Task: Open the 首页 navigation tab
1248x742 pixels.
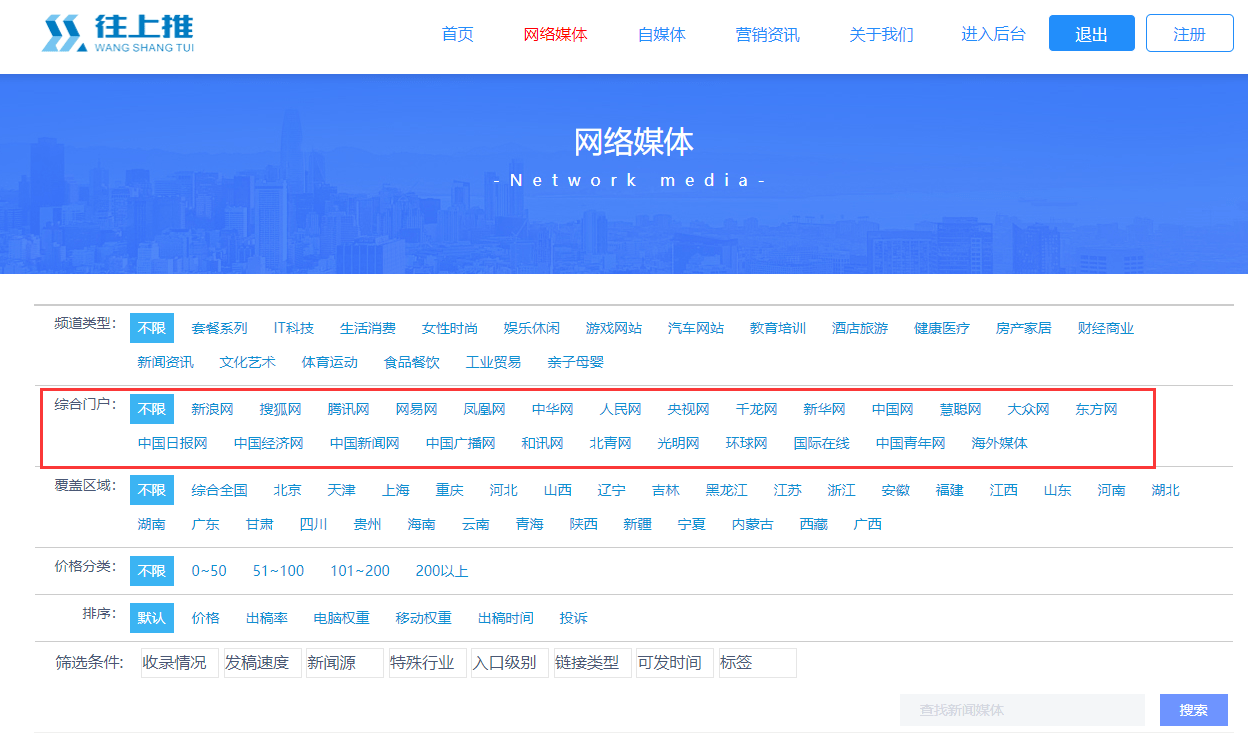Action: 457,34
